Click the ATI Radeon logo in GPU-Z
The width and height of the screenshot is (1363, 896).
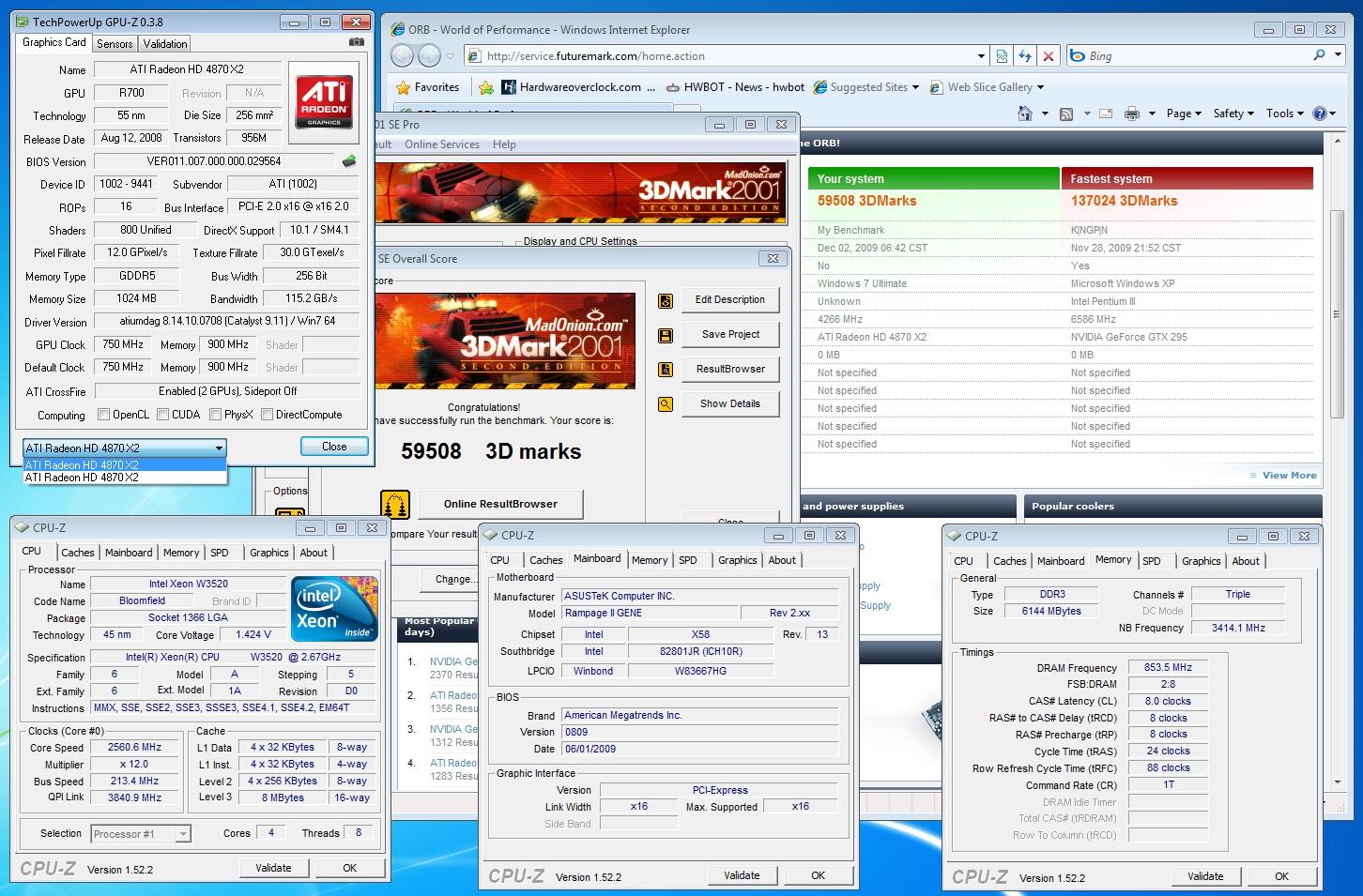click(324, 102)
